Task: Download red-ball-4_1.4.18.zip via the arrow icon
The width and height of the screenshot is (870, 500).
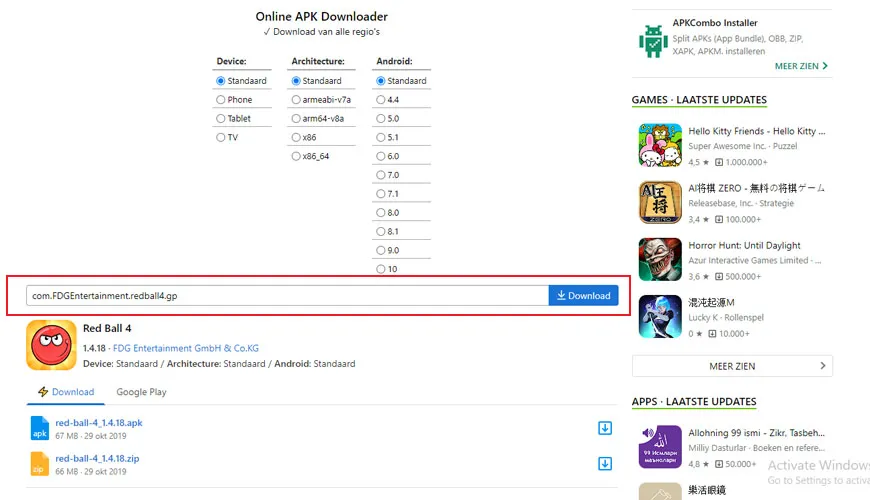Action: pos(605,463)
